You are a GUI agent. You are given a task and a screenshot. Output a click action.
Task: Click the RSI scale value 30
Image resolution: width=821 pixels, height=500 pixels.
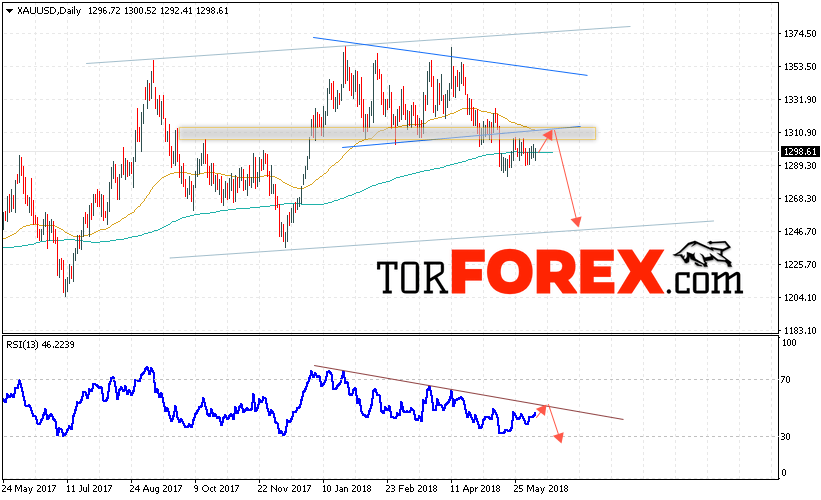click(786, 436)
